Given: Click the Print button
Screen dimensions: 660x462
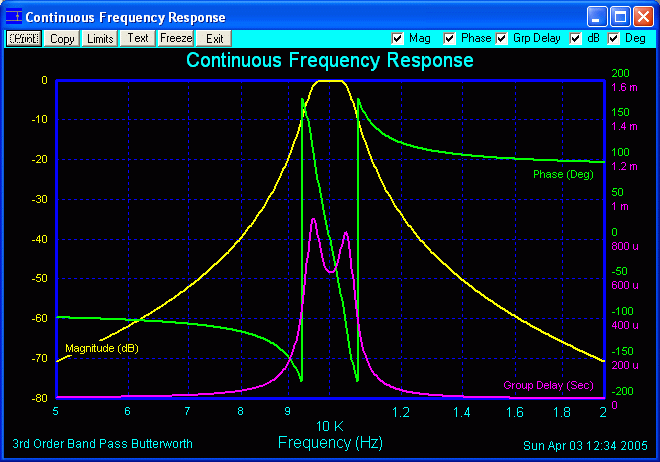Looking at the screenshot, I should [25, 38].
